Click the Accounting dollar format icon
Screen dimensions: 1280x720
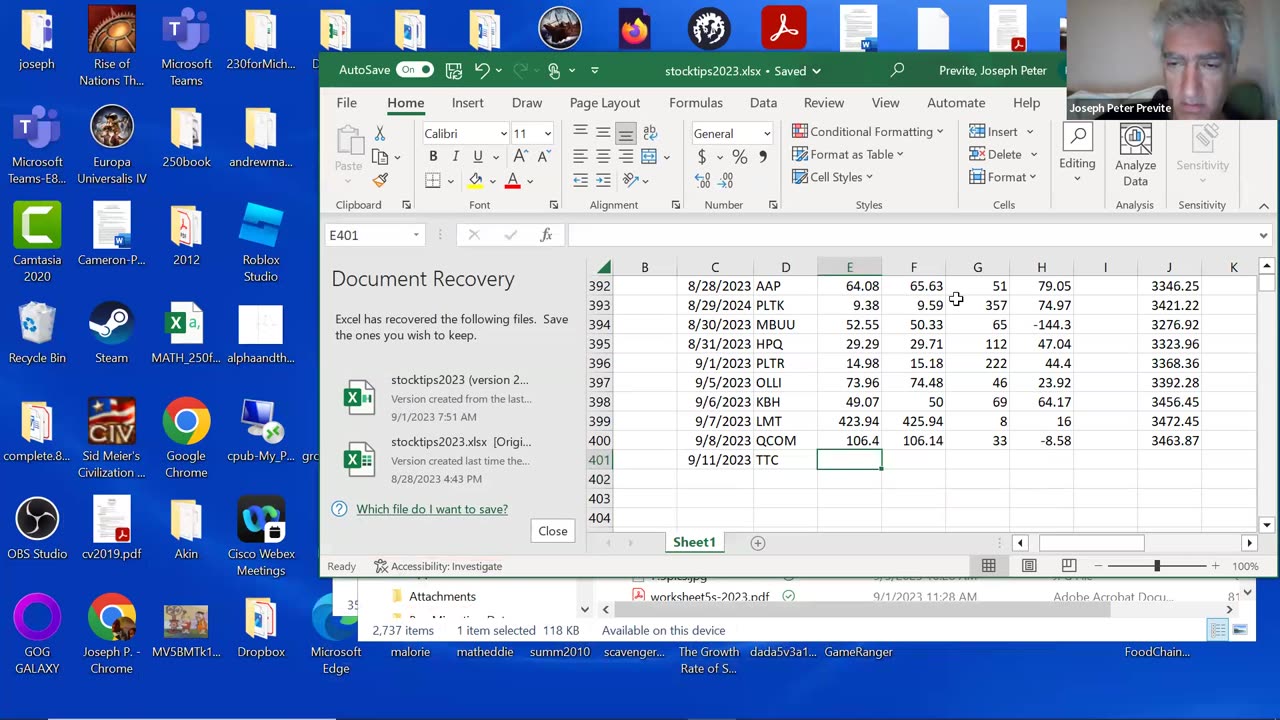(x=702, y=157)
